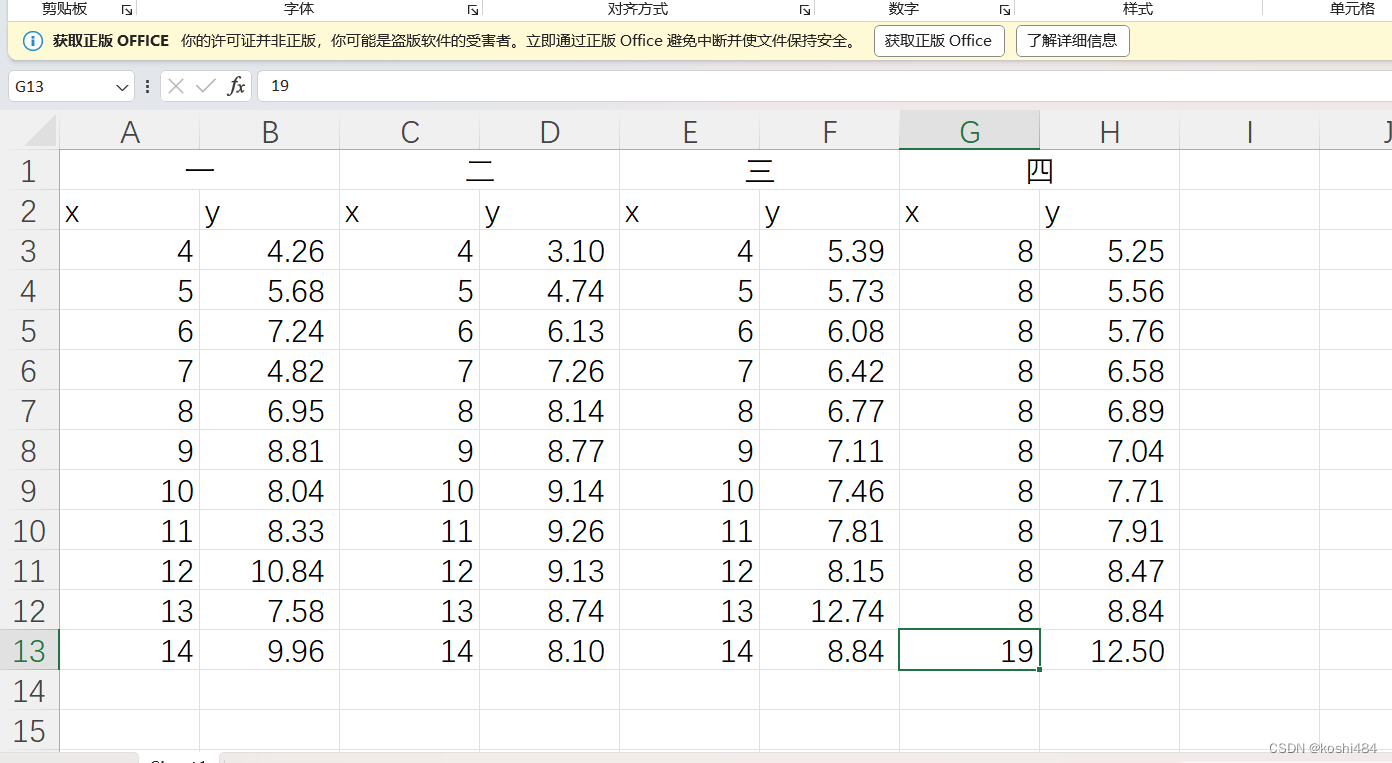Click the cancel X icon in the formula bar
The width and height of the screenshot is (1392, 763).
pyautogui.click(x=176, y=86)
